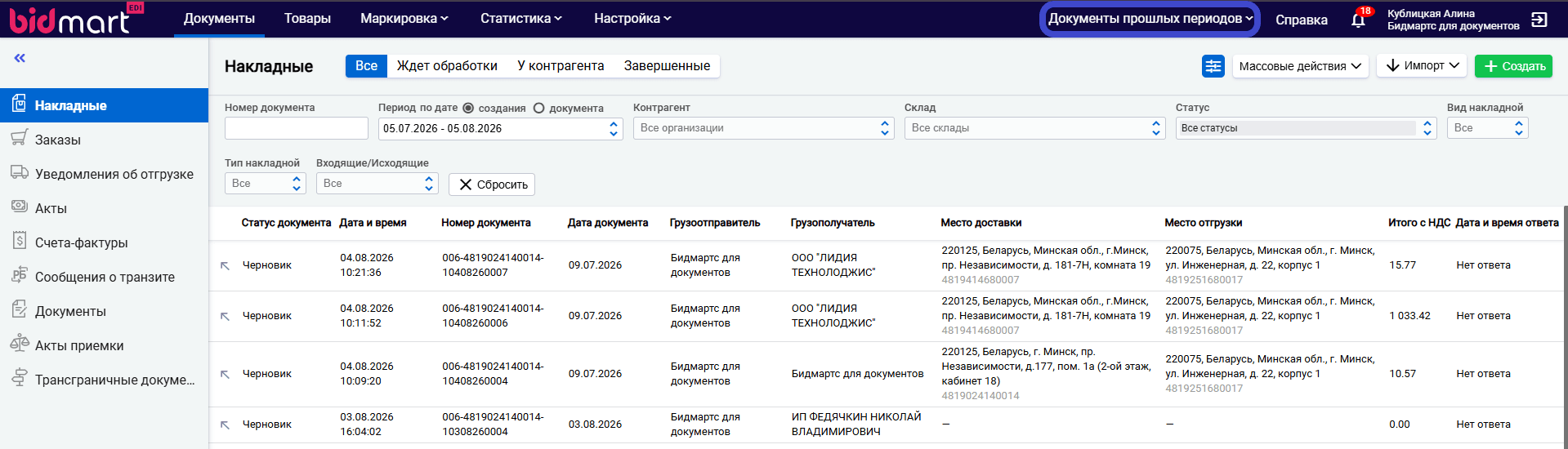Switch to Документы top menu
The height and width of the screenshot is (449, 1568).
(x=219, y=18)
